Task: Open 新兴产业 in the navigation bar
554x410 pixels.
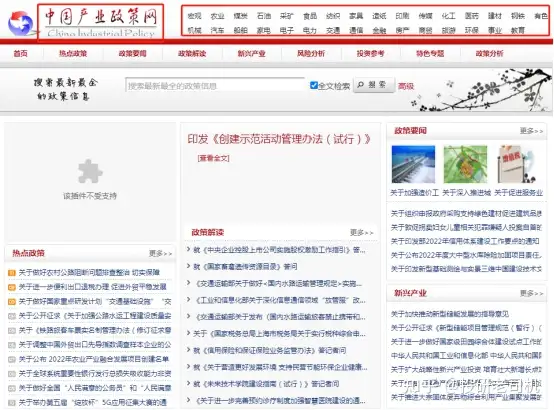Action: click(x=252, y=53)
